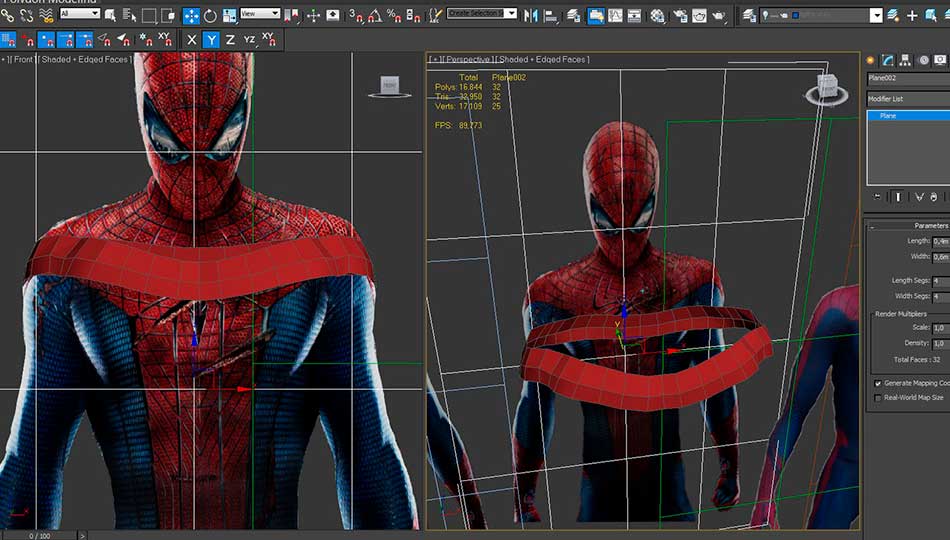Open the Front viewport label menu
The width and height of the screenshot is (950, 540).
(25, 60)
